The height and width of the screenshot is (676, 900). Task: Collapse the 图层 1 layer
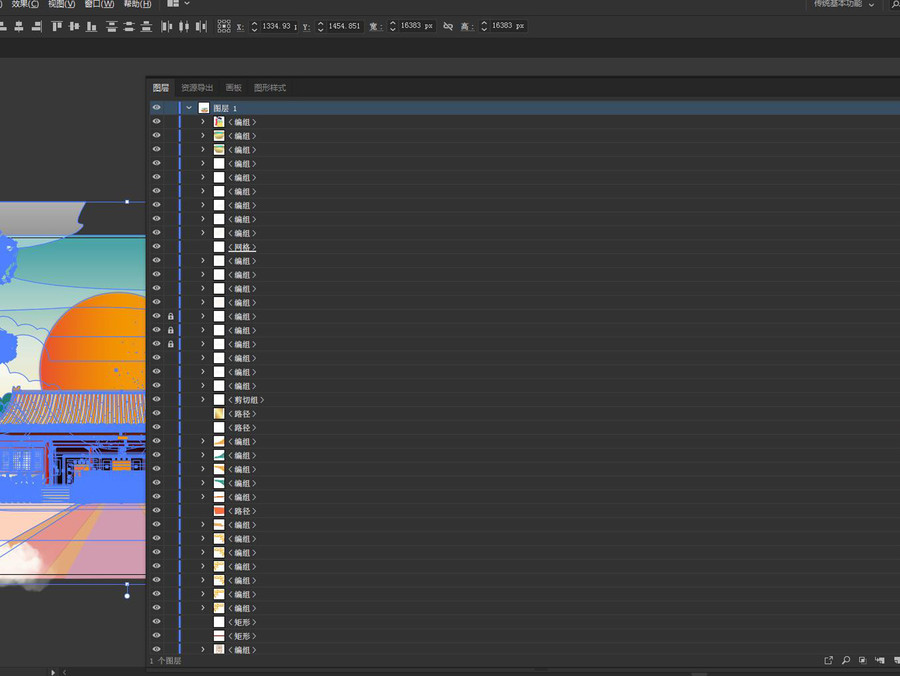point(189,108)
